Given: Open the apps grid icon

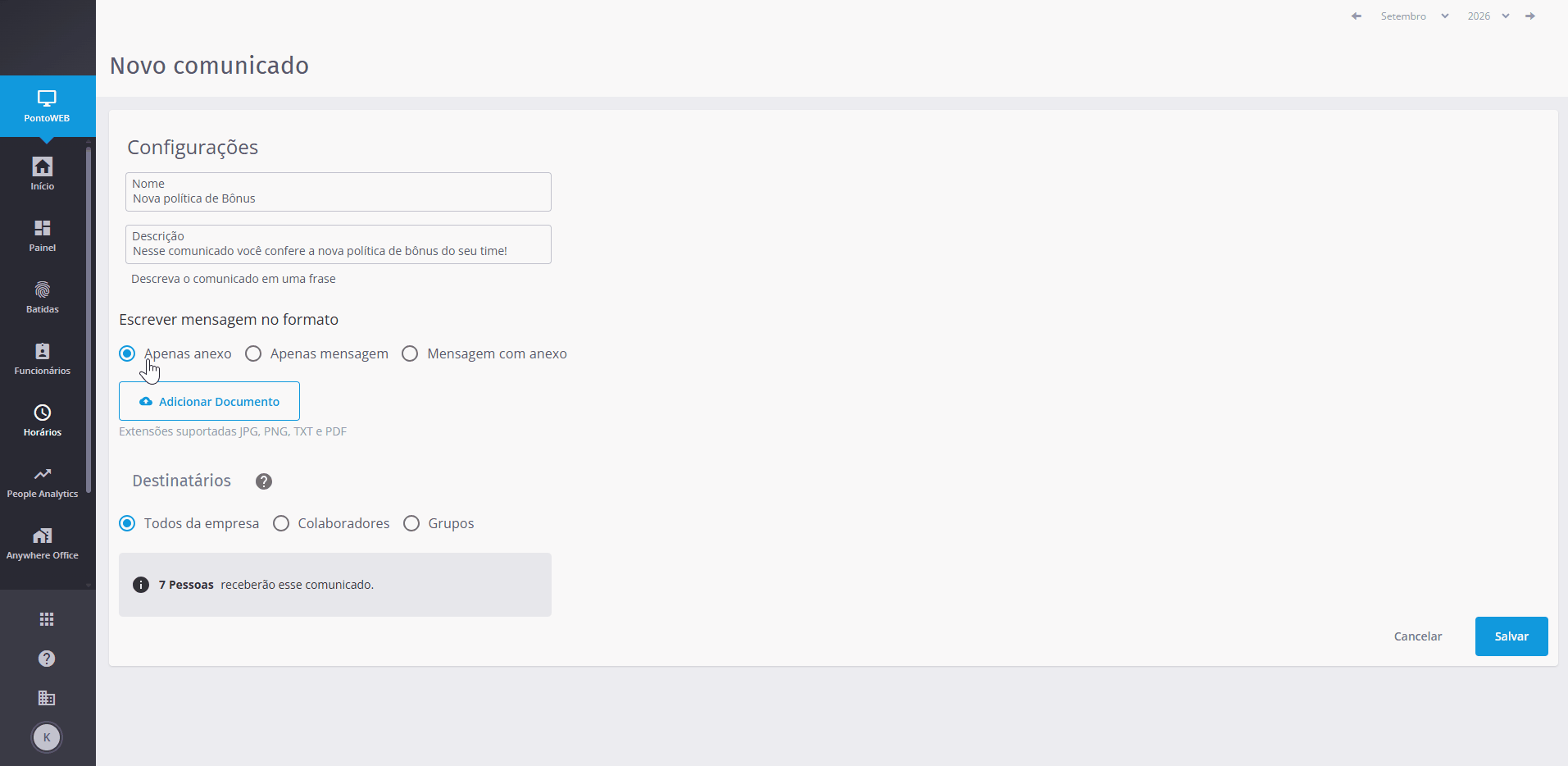Looking at the screenshot, I should coord(47,619).
